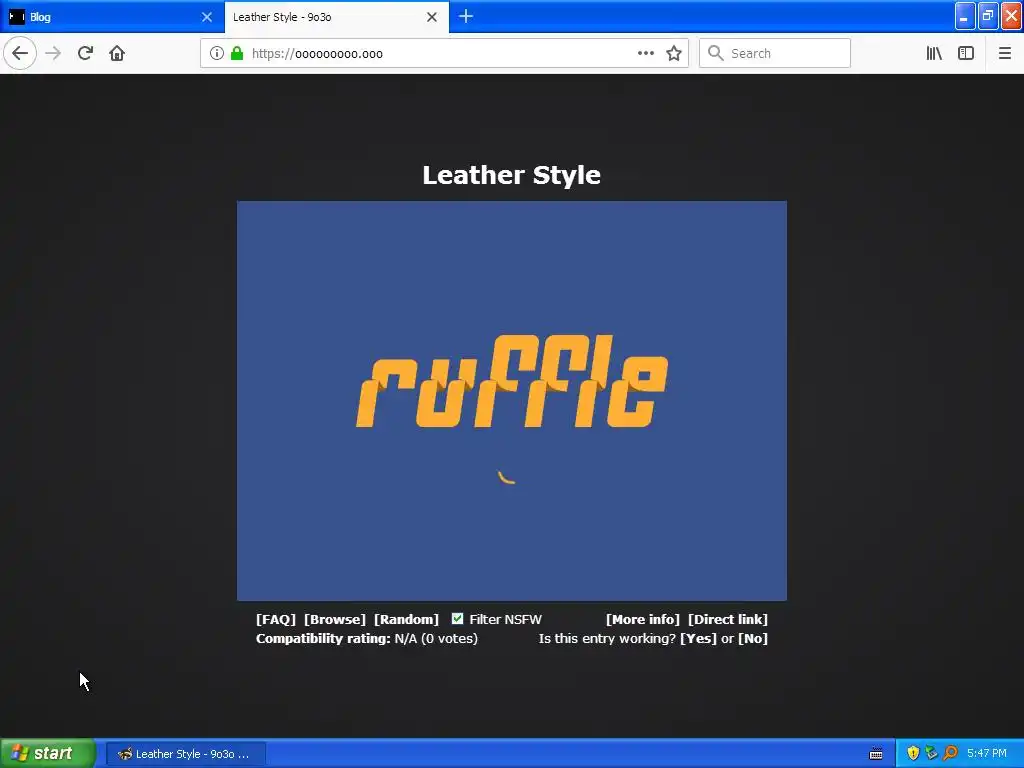Image resolution: width=1024 pixels, height=768 pixels.
Task: Show site information via the info icon
Action: [216, 53]
